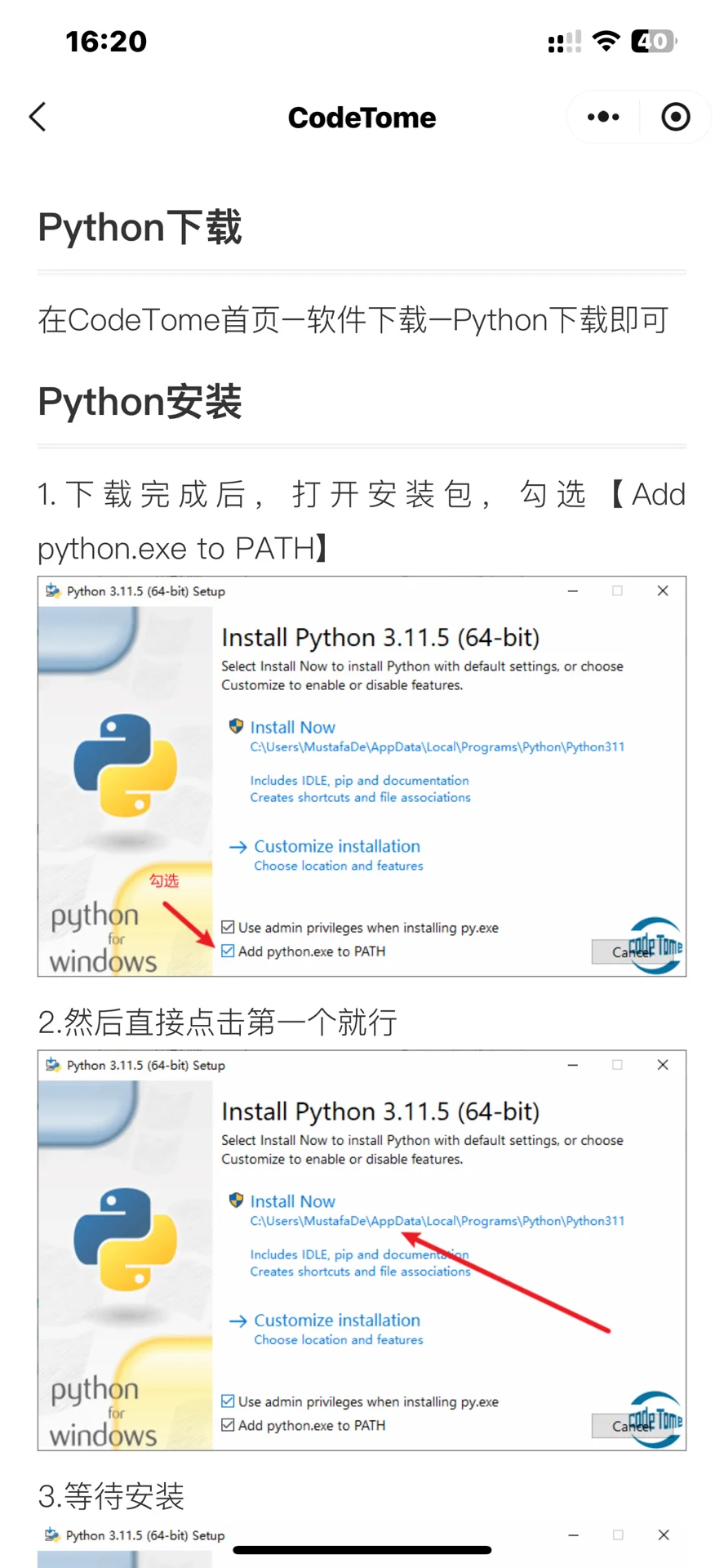
Task: Tap the battery indicator showing 40
Action: coord(654,41)
